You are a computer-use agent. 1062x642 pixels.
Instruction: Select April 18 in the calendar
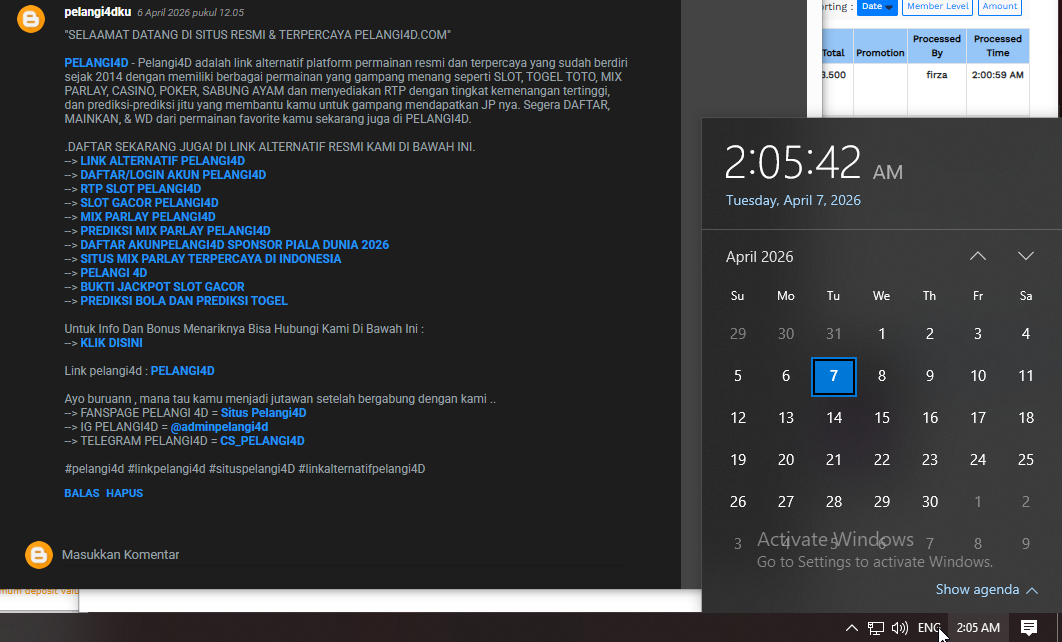coord(1026,418)
